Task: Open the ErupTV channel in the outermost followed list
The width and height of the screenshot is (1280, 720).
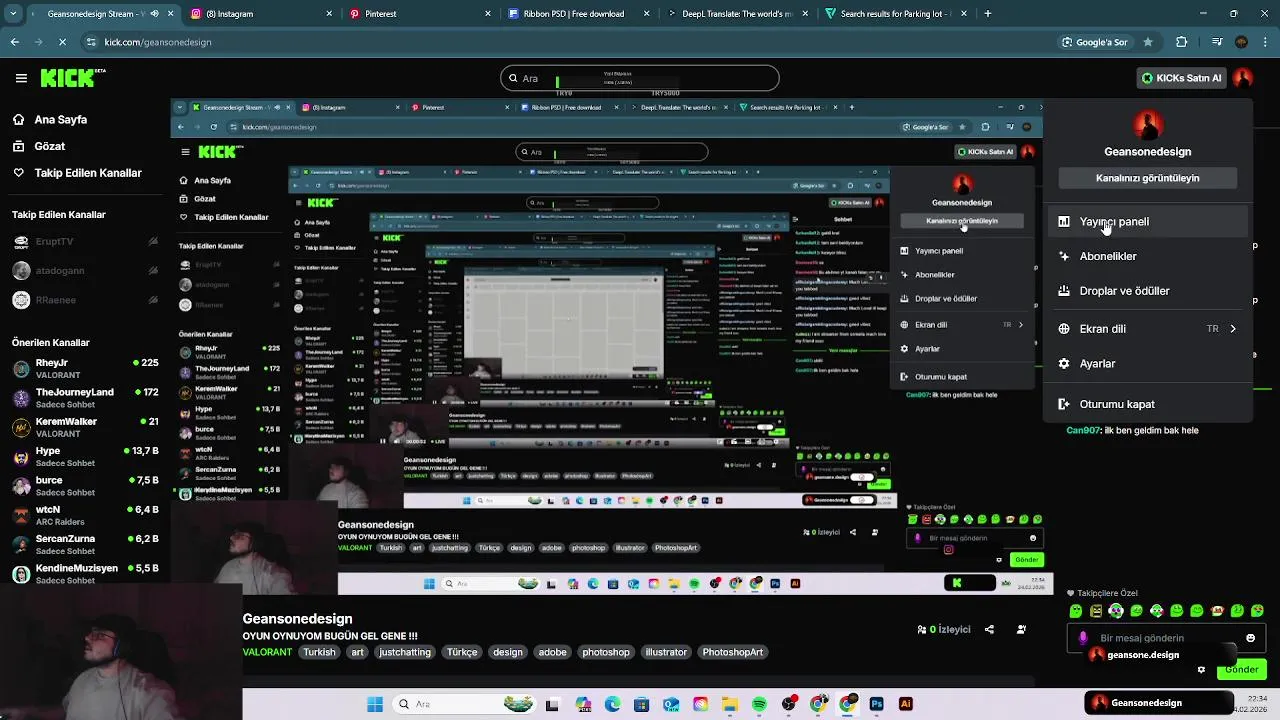Action: 84,242
